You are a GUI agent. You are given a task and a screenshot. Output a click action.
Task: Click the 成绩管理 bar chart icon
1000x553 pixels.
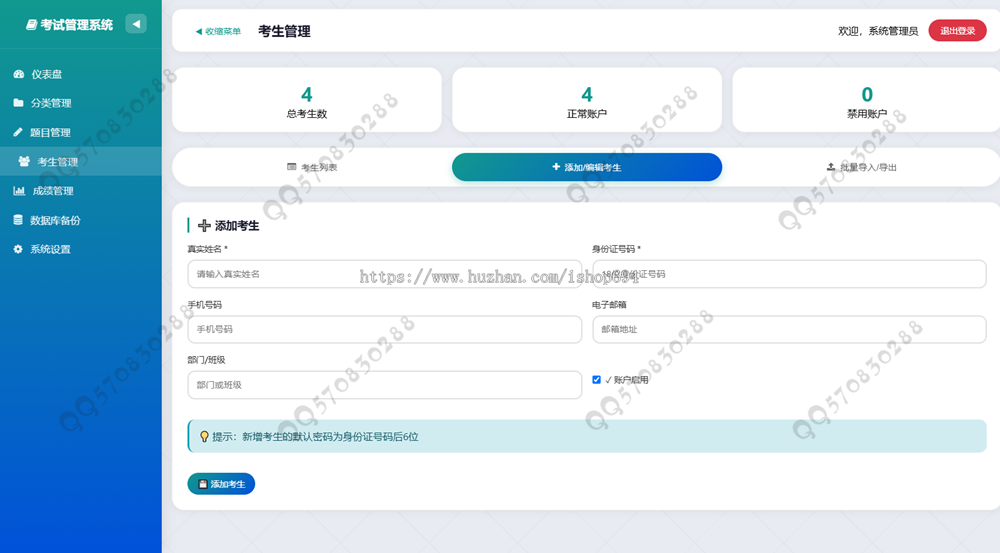[19, 191]
